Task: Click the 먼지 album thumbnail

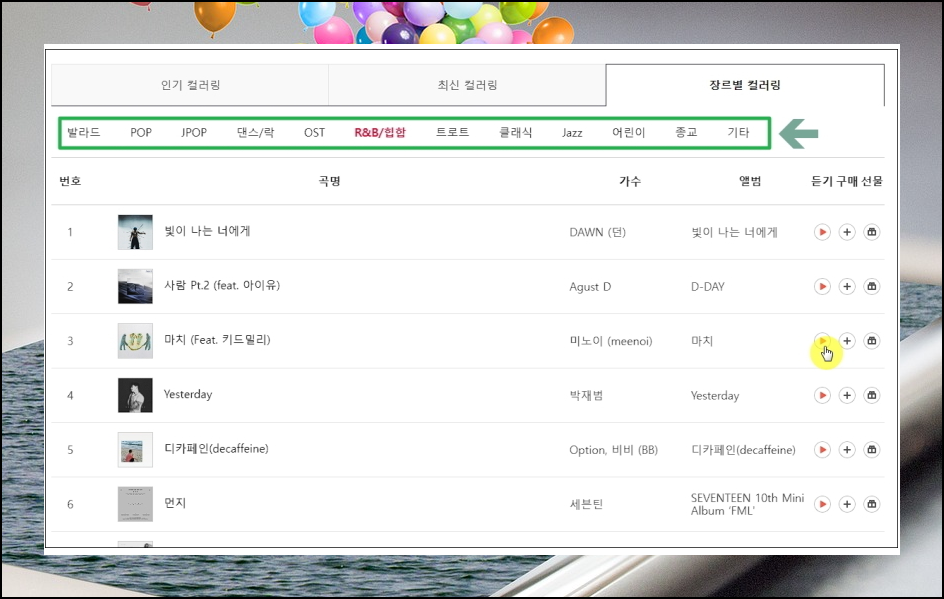Action: [135, 504]
